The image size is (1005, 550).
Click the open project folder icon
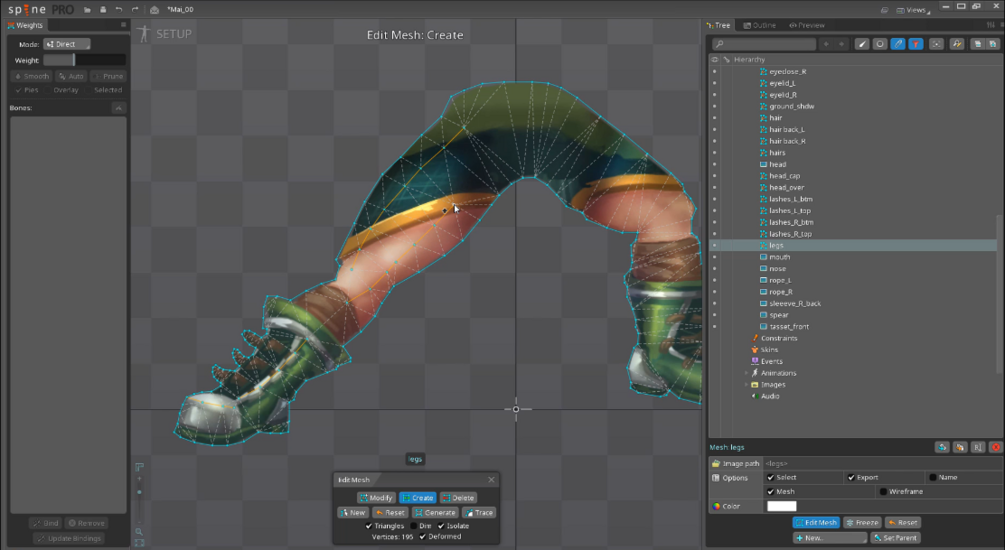(87, 10)
